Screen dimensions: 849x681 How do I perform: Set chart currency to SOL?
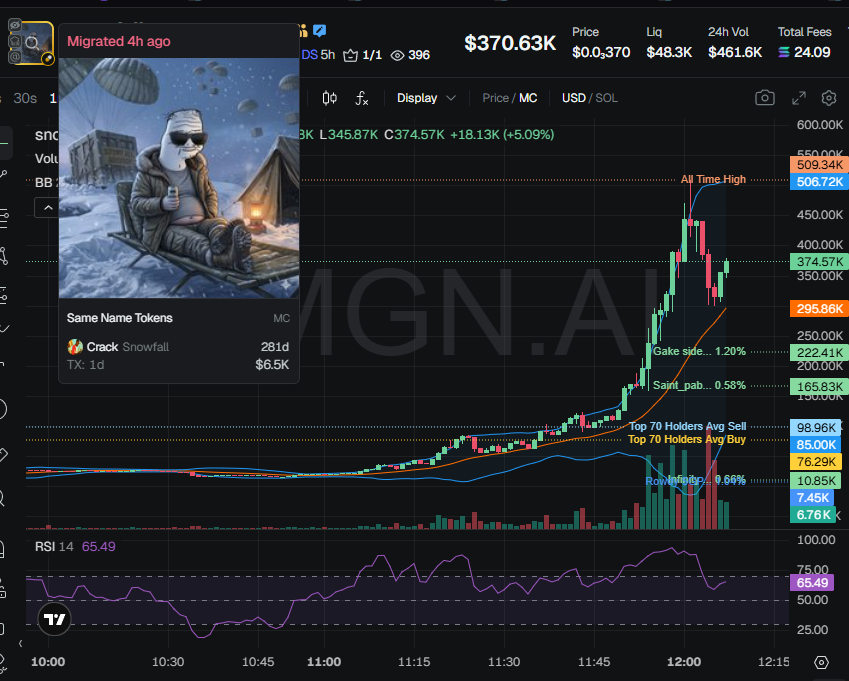pos(606,98)
